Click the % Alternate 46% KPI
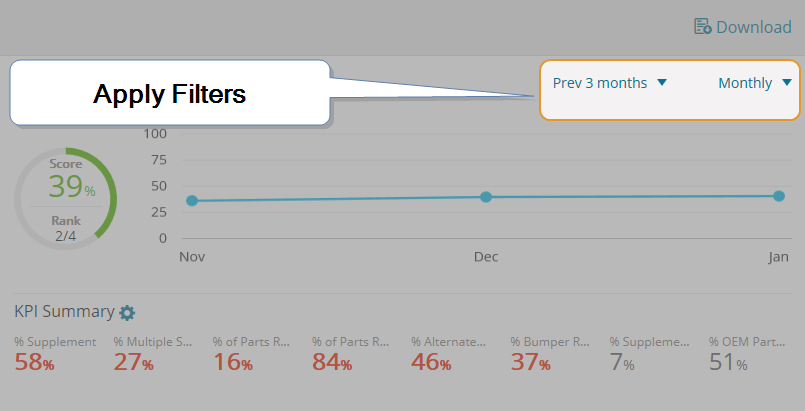The image size is (805, 411). 450,354
